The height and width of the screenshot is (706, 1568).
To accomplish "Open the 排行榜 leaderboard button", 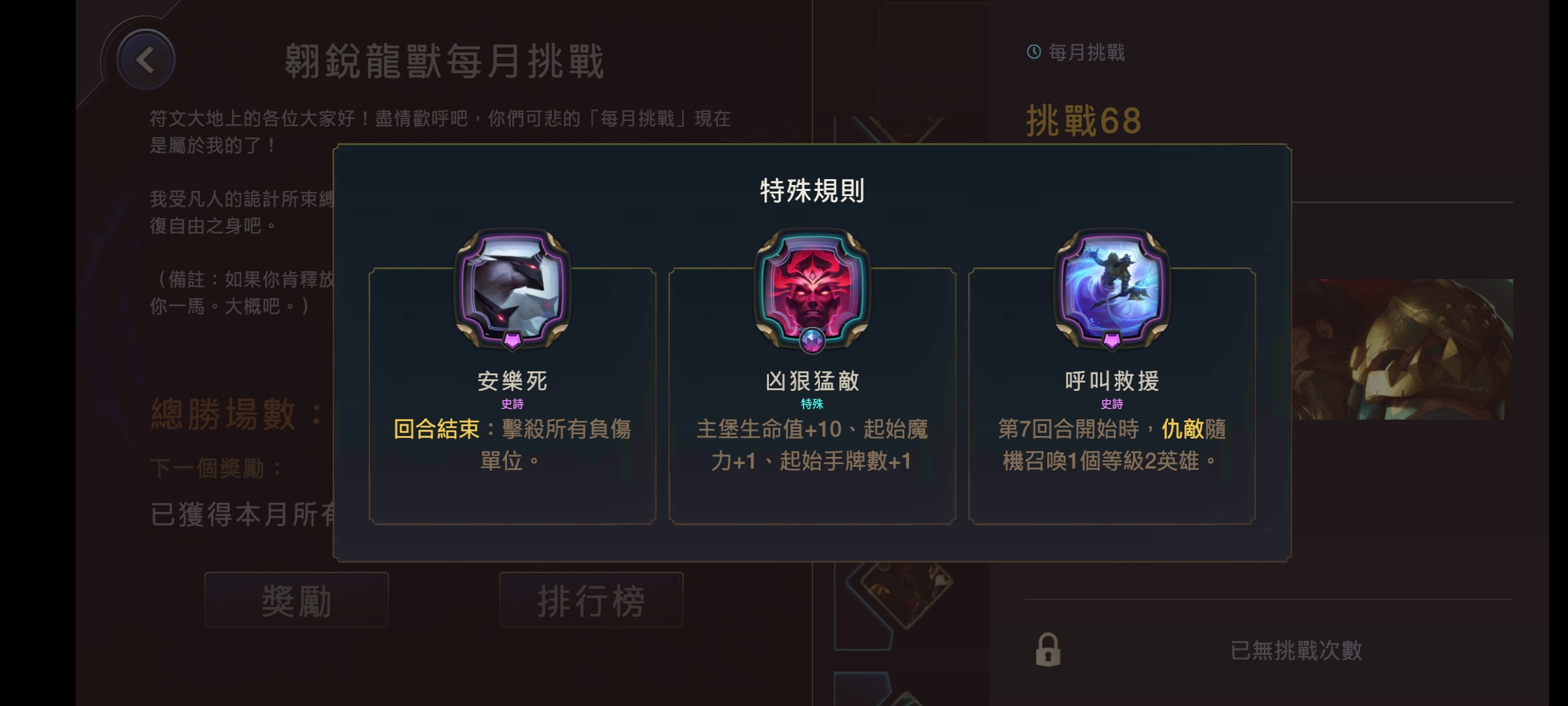I will pyautogui.click(x=591, y=600).
